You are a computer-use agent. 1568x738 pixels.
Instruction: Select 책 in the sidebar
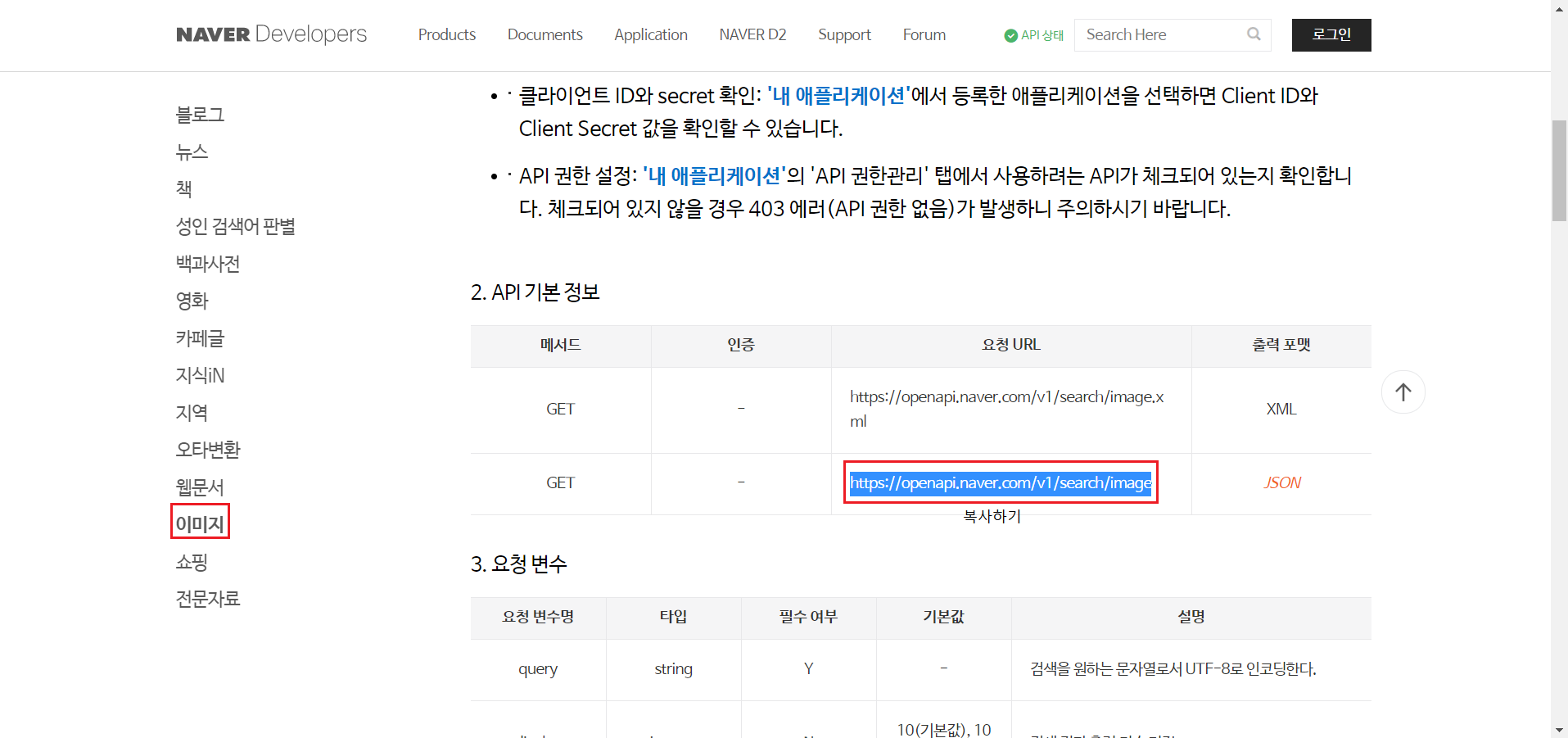coord(184,189)
